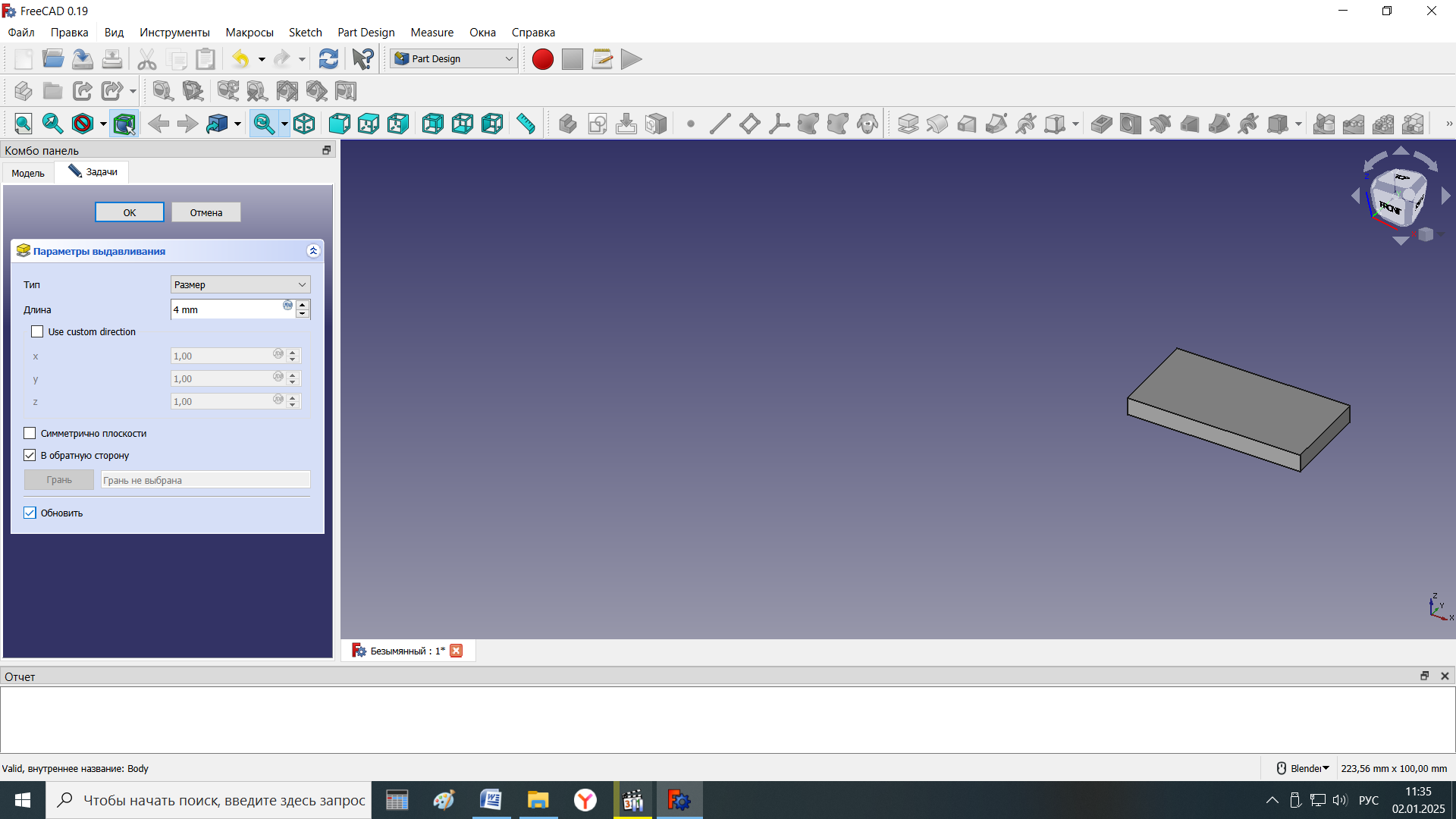
Task: Confirm pad with OK button
Action: click(x=130, y=212)
